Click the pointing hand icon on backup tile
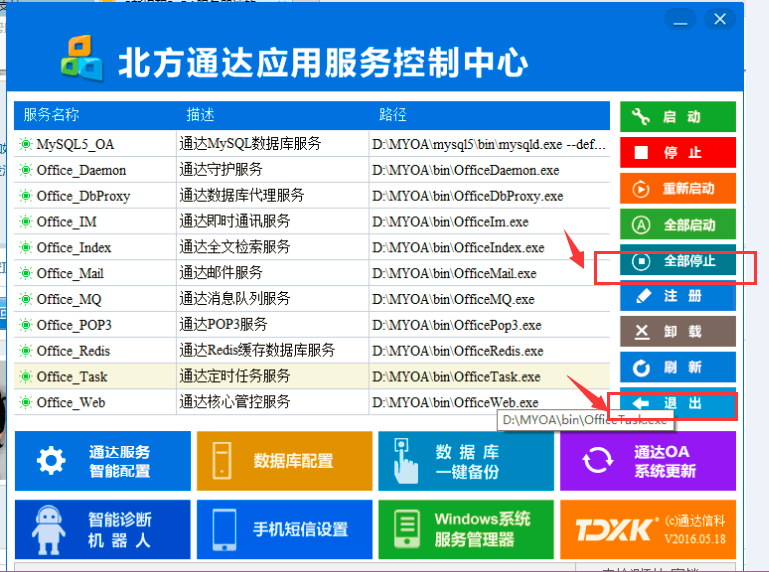 (x=405, y=461)
